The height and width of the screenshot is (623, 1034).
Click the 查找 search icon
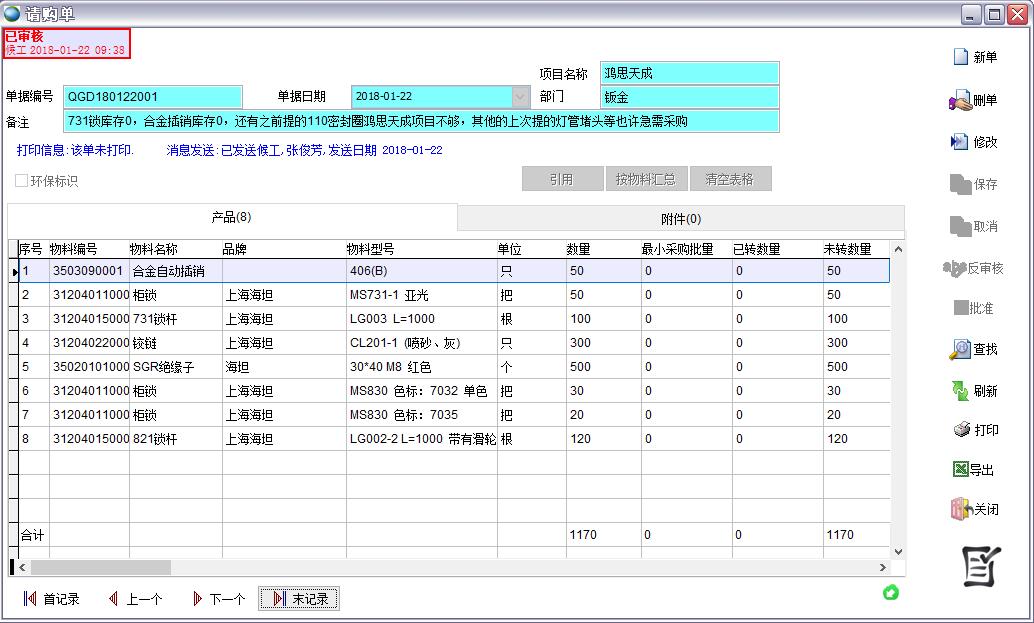(960, 349)
